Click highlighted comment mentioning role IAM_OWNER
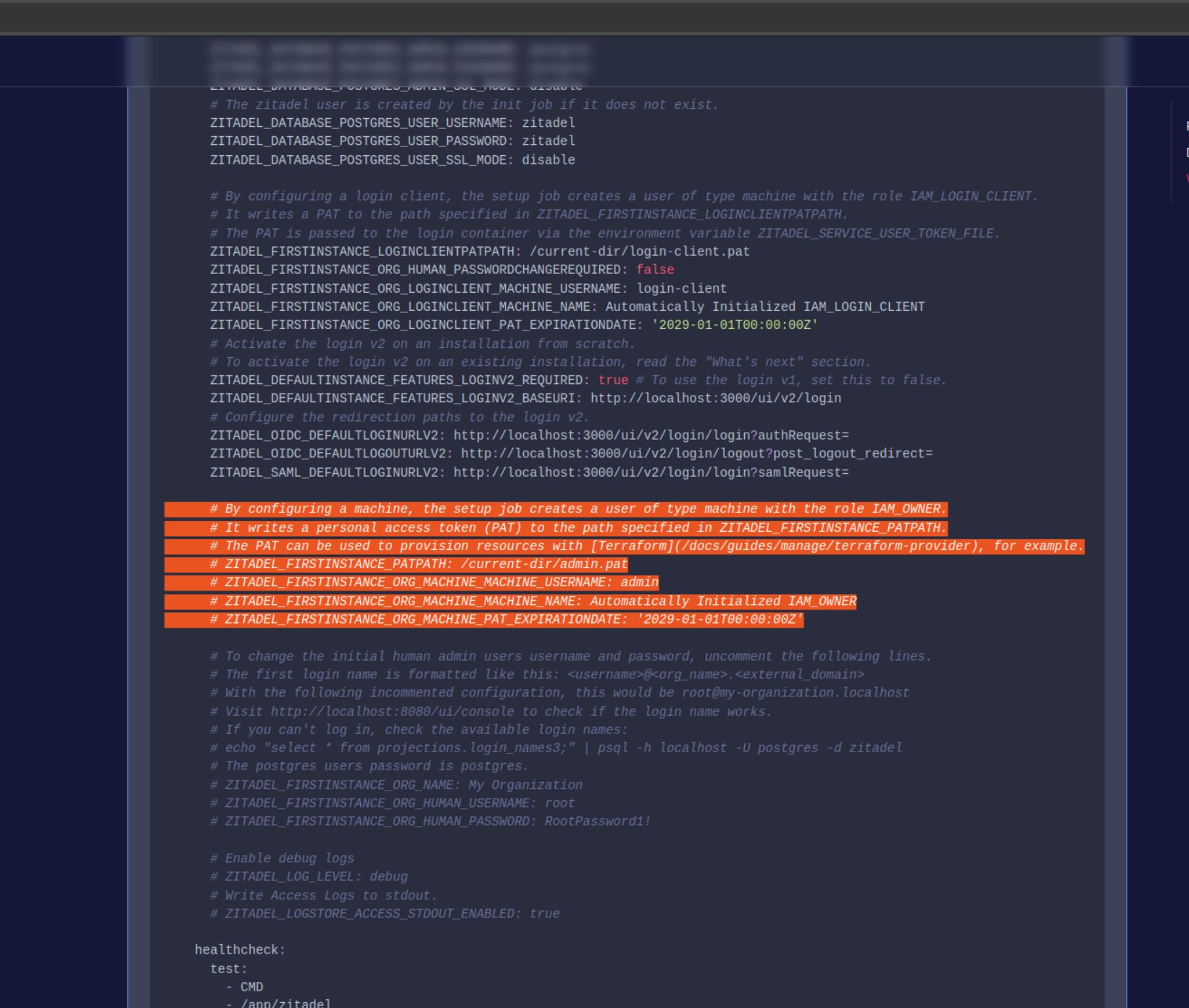 (x=578, y=509)
